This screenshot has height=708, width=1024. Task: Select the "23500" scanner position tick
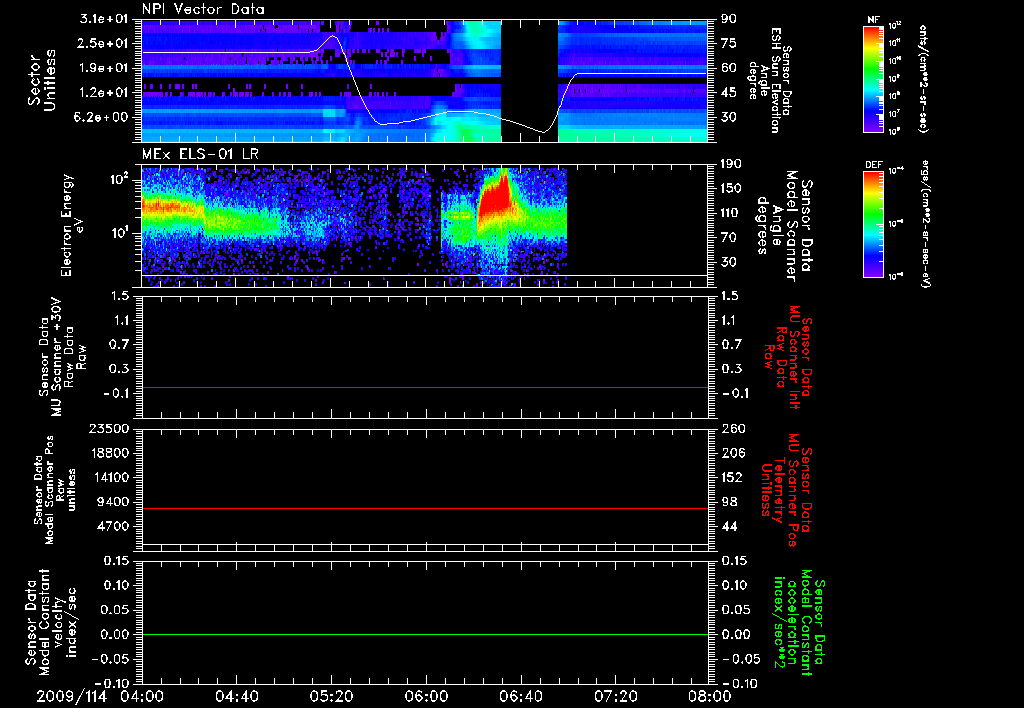coord(108,428)
